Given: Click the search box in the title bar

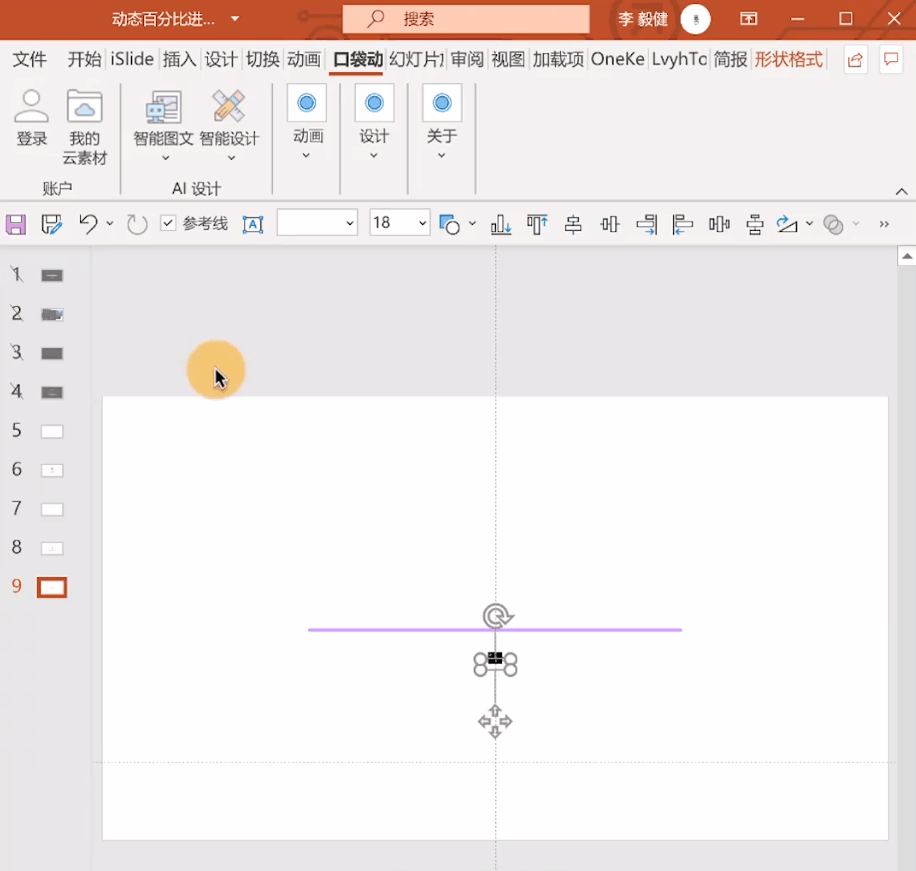Looking at the screenshot, I should pyautogui.click(x=466, y=19).
